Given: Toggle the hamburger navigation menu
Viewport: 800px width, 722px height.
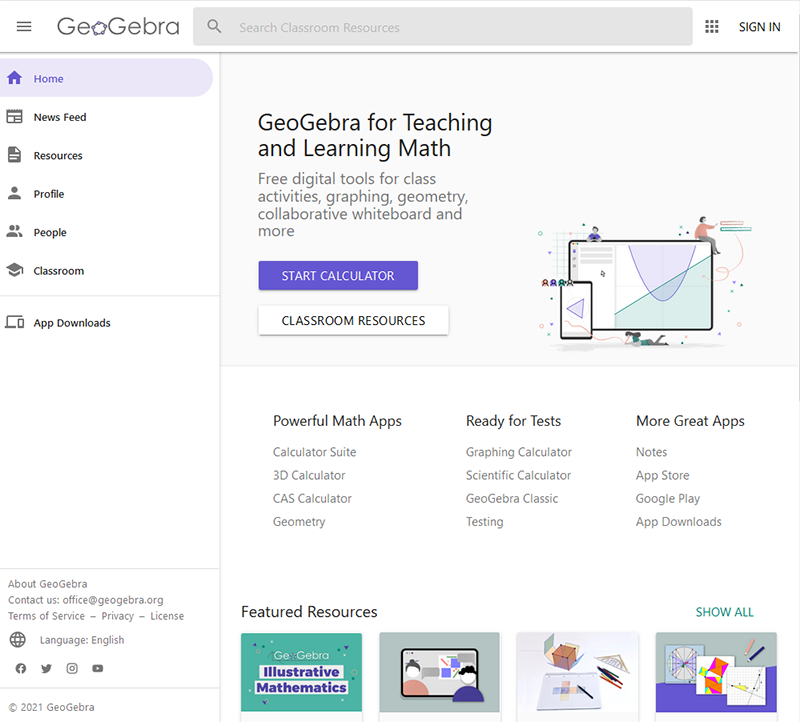Looking at the screenshot, I should pyautogui.click(x=24, y=26).
